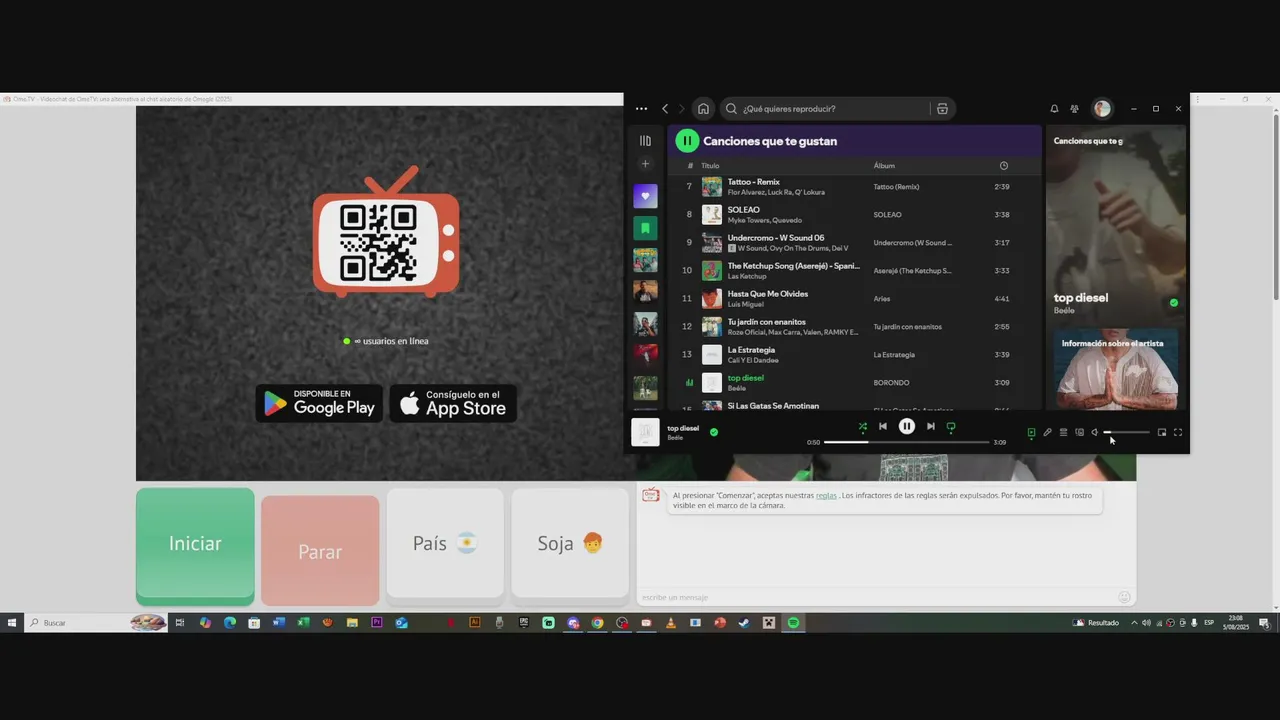The height and width of the screenshot is (720, 1280).
Task: Click Parar button in OmeTV
Action: (320, 551)
